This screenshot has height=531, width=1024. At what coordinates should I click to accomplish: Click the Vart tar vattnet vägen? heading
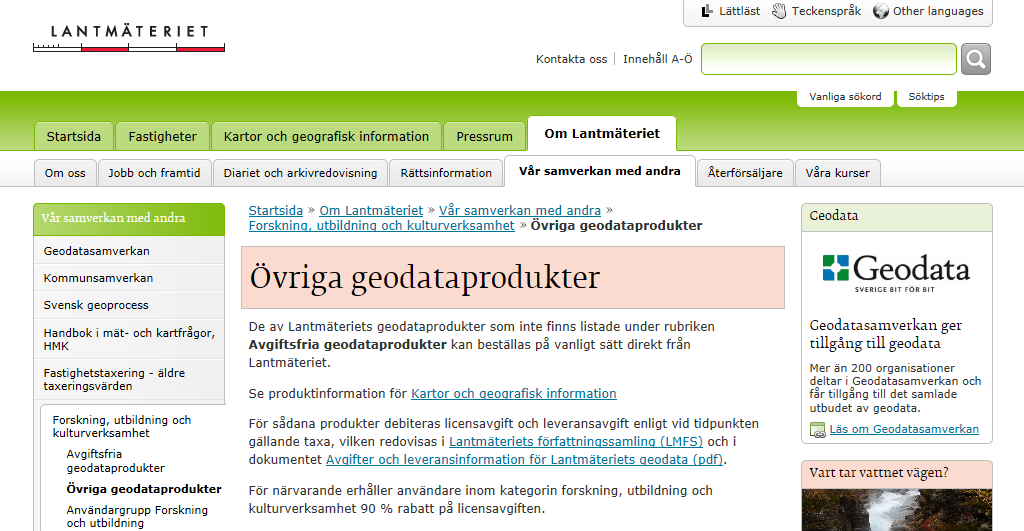pos(878,473)
